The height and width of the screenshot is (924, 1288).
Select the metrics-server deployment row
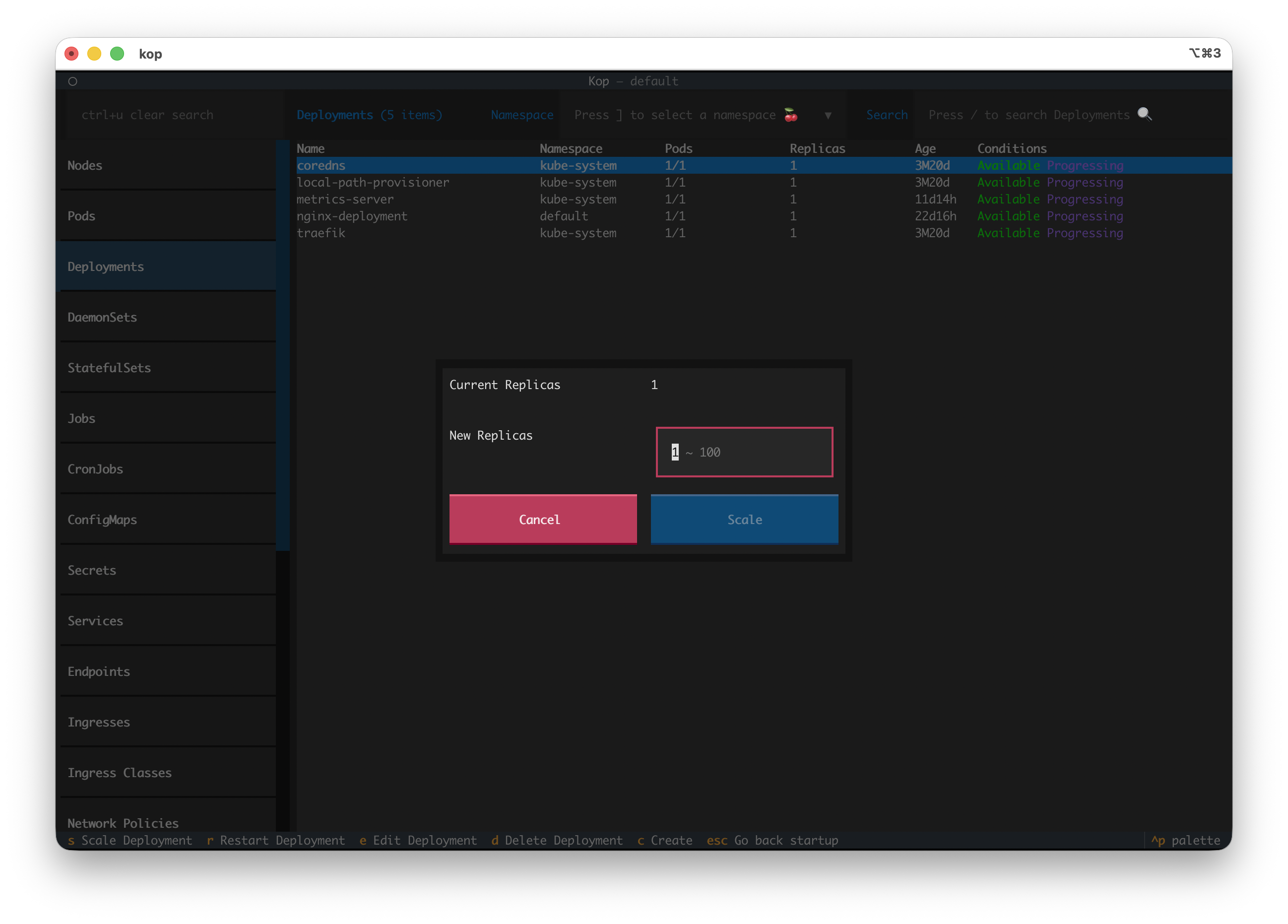[x=764, y=199]
